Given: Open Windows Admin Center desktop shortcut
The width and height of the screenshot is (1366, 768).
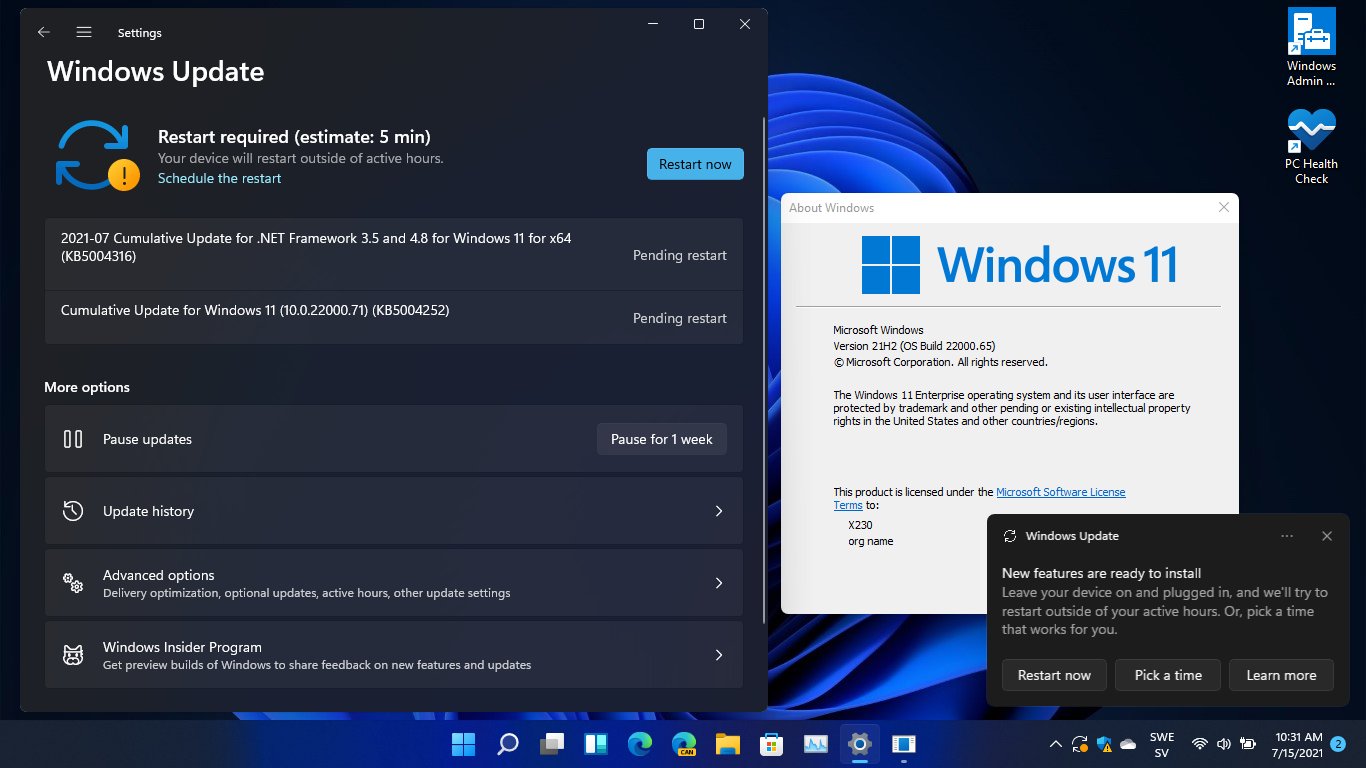Looking at the screenshot, I should [x=1311, y=48].
